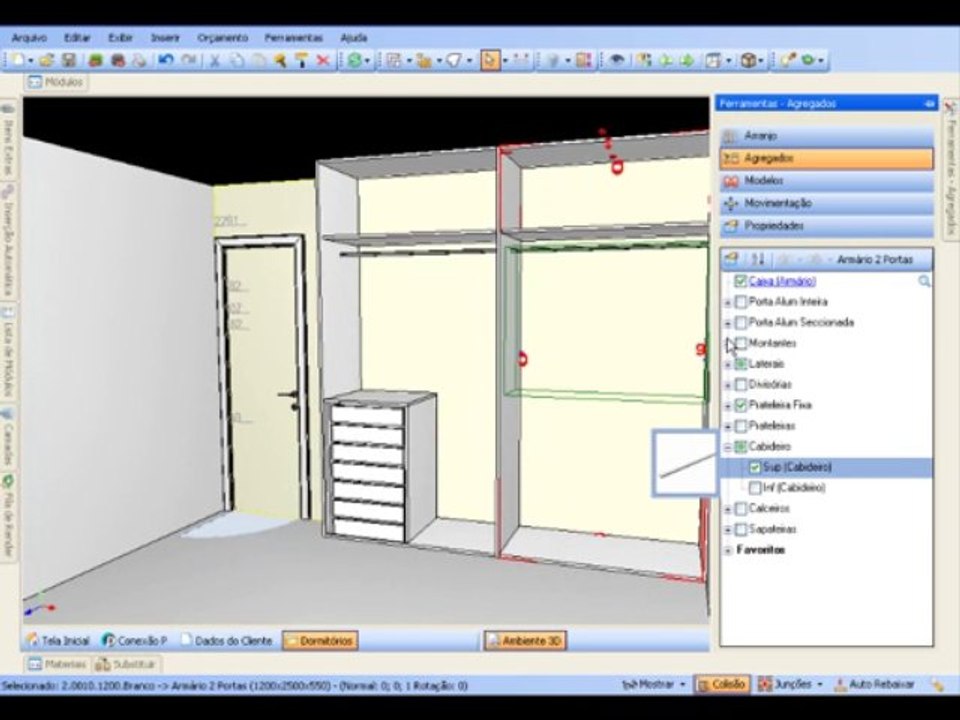
Task: Click the Propriedades panel button
Action: pos(827,226)
